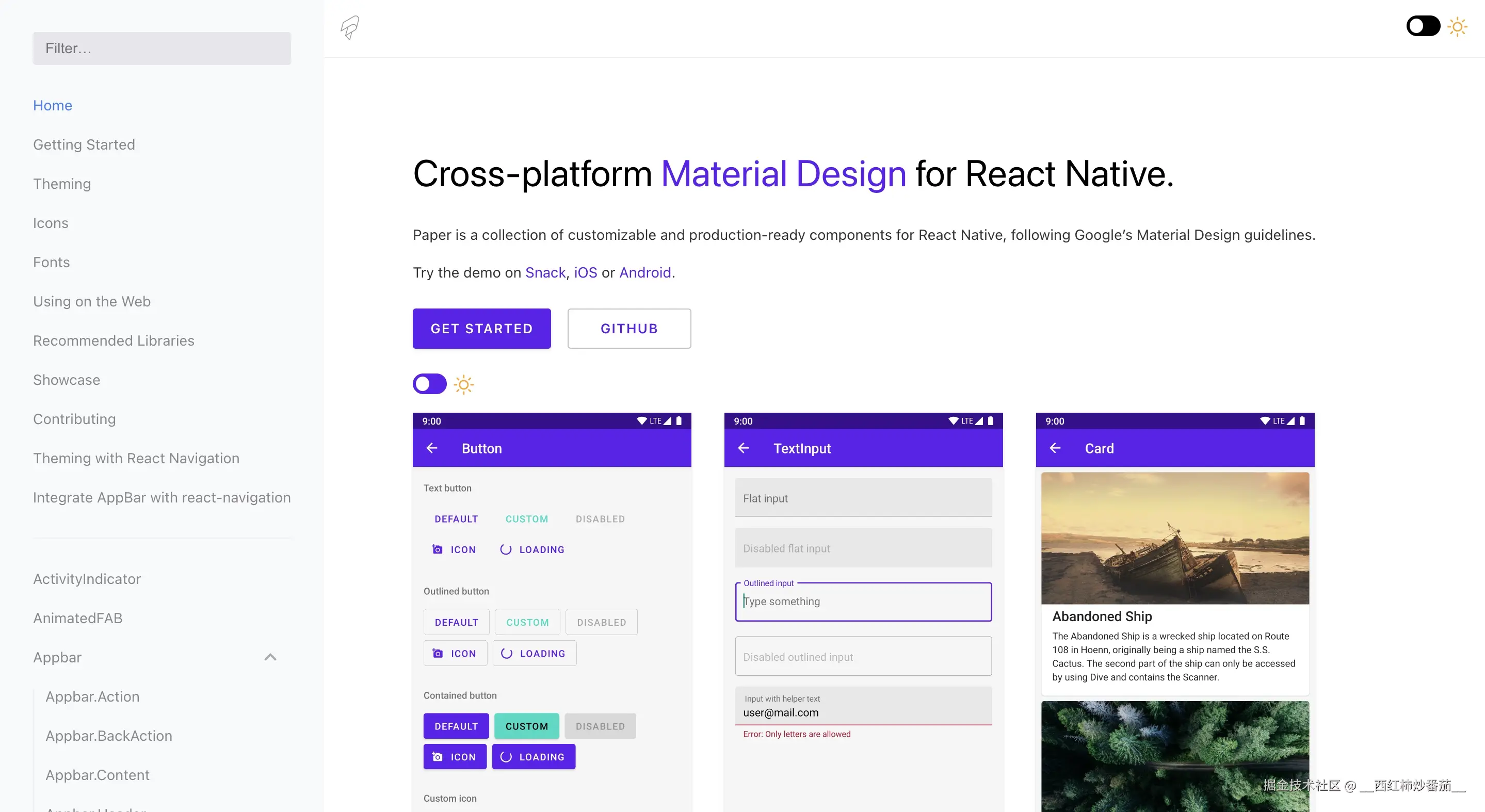Click loading spinner on outlined LOADING button
The height and width of the screenshot is (812, 1485).
[506, 653]
